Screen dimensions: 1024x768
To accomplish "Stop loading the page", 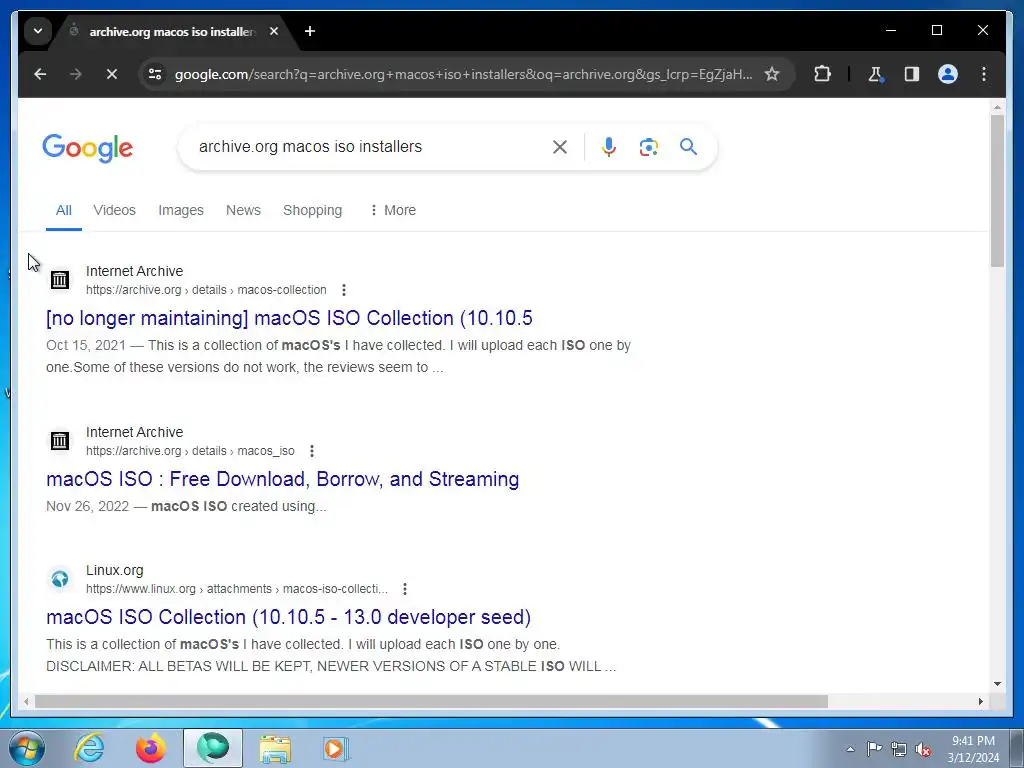I will 112,74.
